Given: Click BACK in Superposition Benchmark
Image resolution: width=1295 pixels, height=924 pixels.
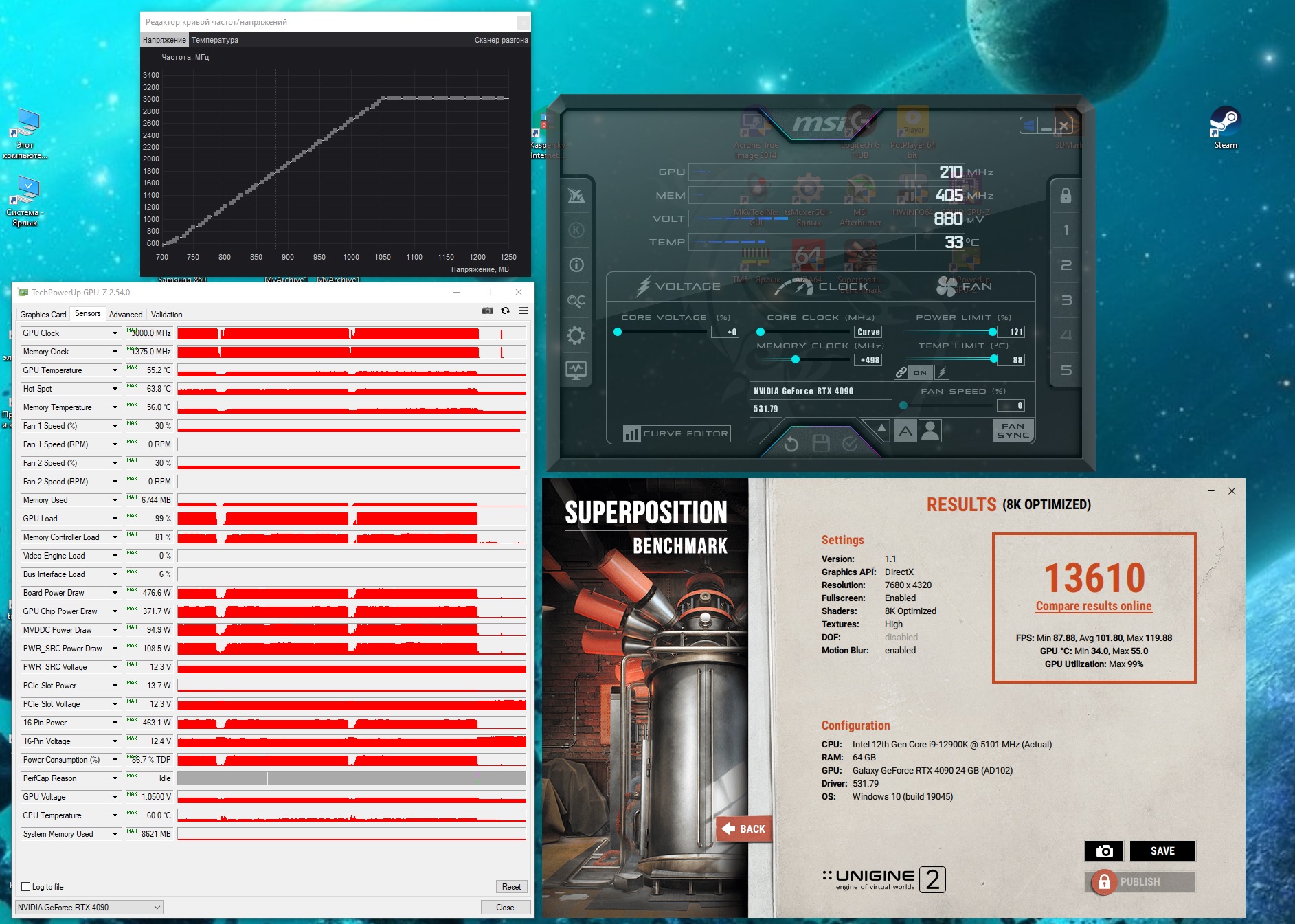Looking at the screenshot, I should 744,829.
